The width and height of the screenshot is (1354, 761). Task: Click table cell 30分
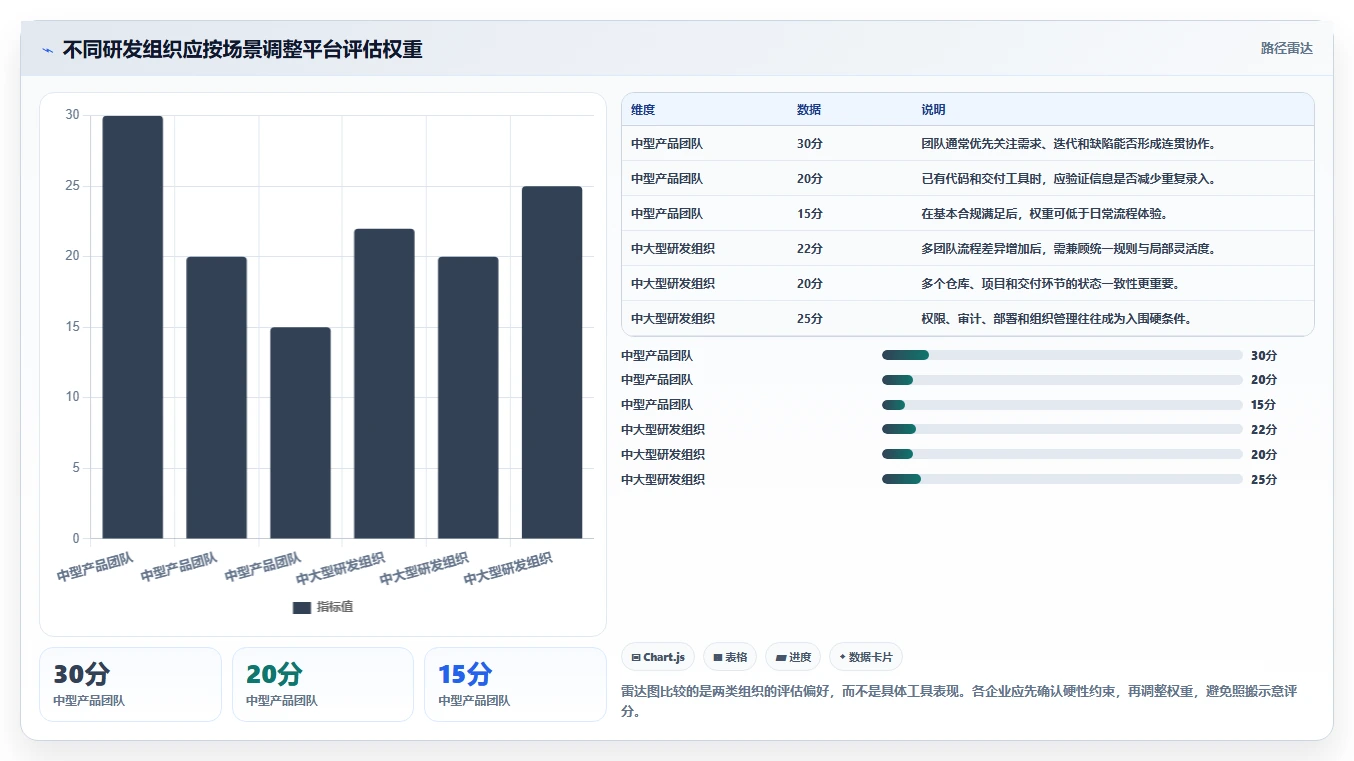click(x=810, y=144)
